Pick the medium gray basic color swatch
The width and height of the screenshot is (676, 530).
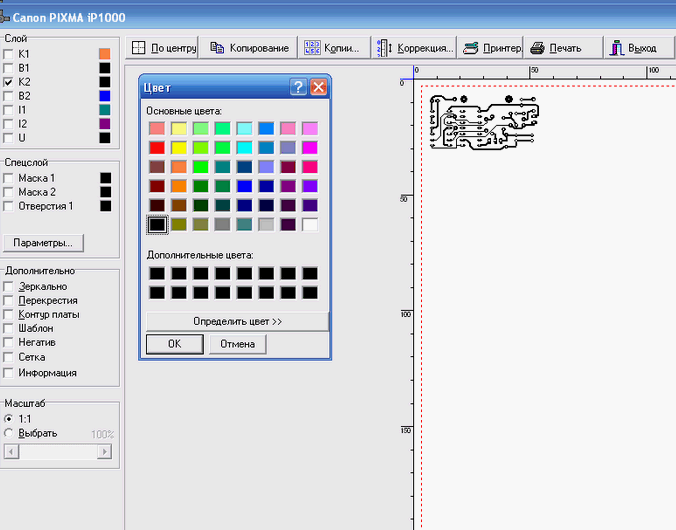point(222,224)
